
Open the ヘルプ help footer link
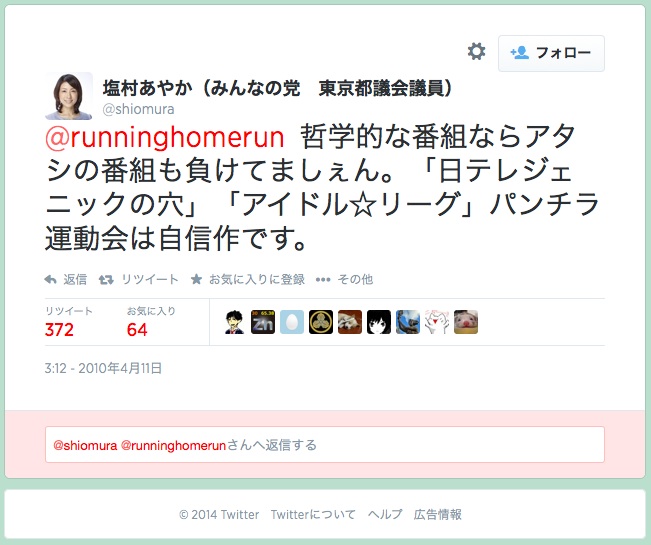(385, 515)
